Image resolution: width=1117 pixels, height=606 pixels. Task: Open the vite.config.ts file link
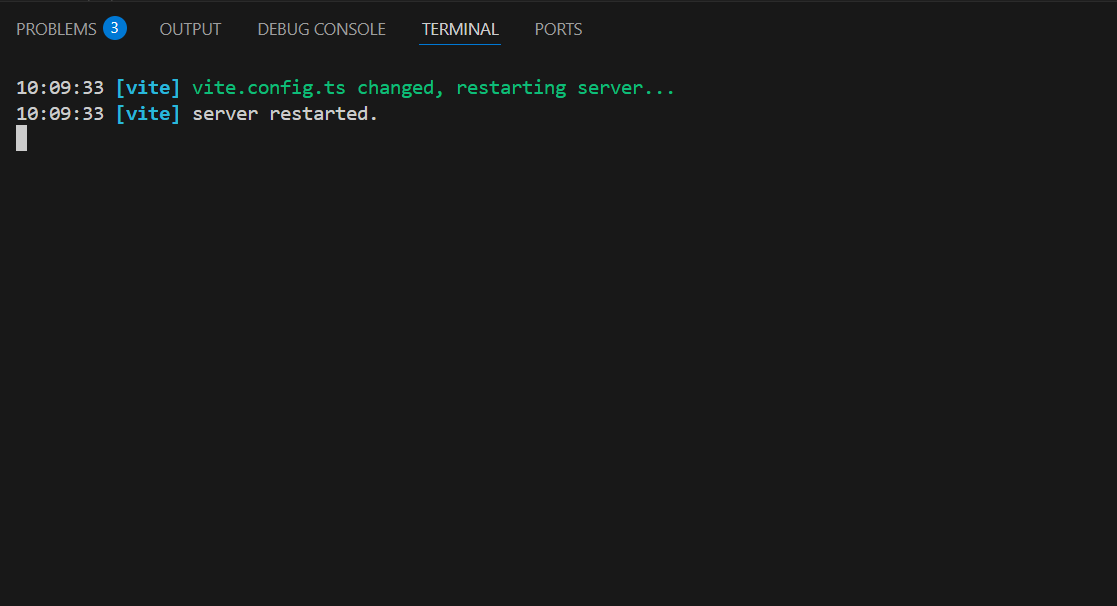click(268, 87)
